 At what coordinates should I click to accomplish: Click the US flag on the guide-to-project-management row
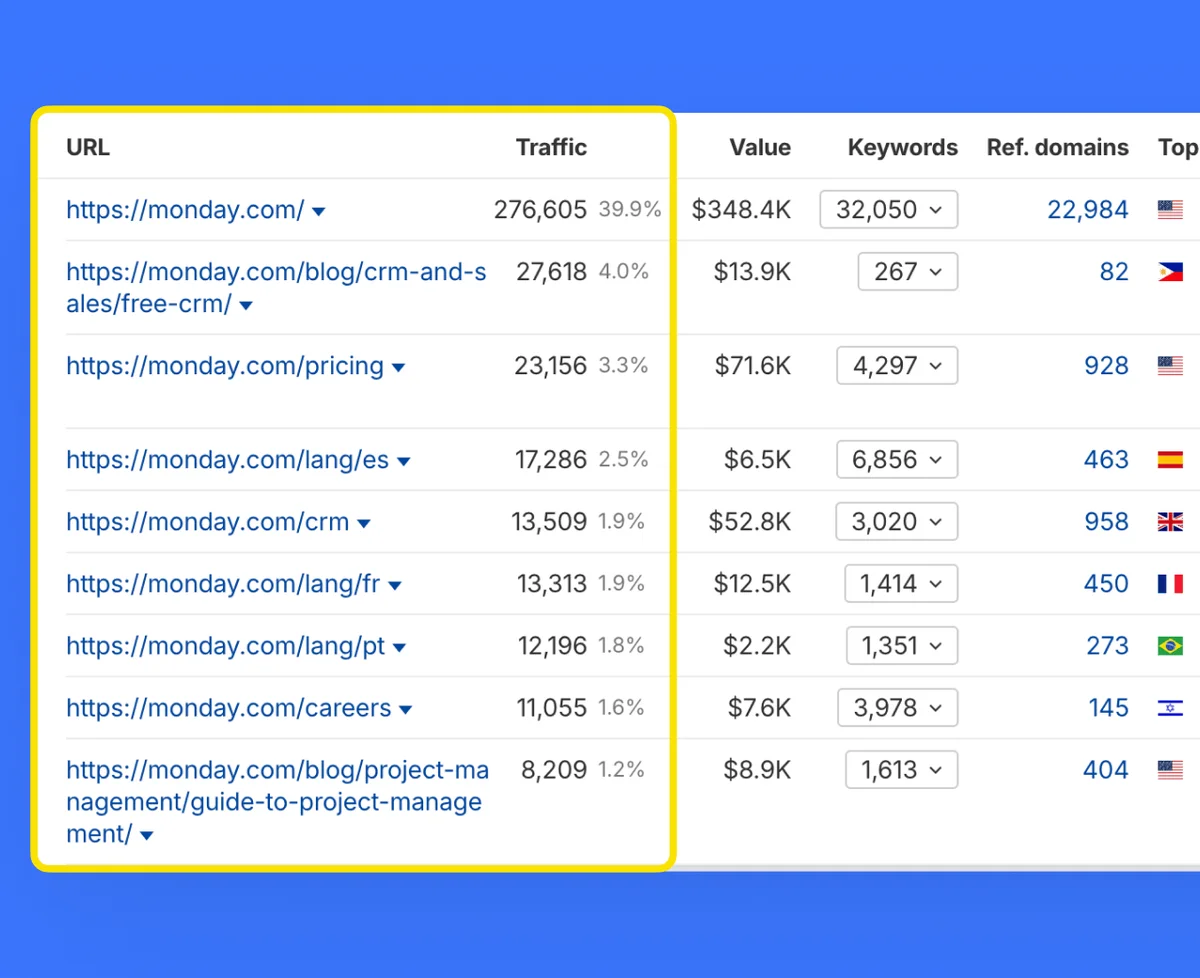click(1170, 770)
